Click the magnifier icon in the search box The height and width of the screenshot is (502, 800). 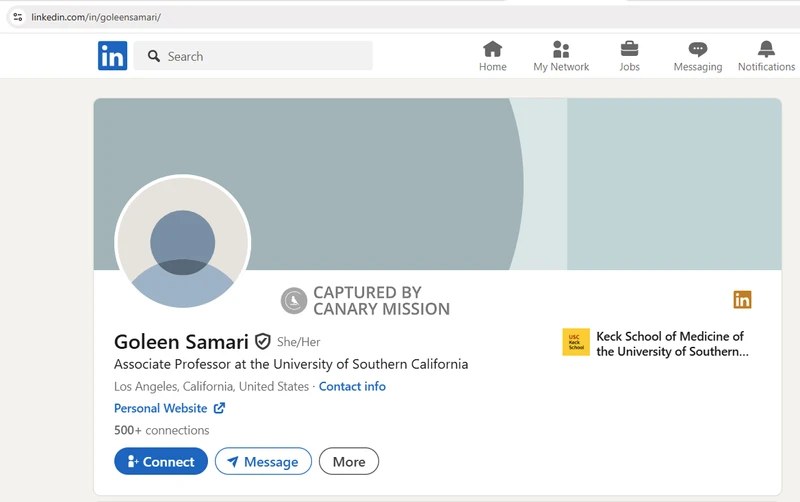(x=154, y=56)
